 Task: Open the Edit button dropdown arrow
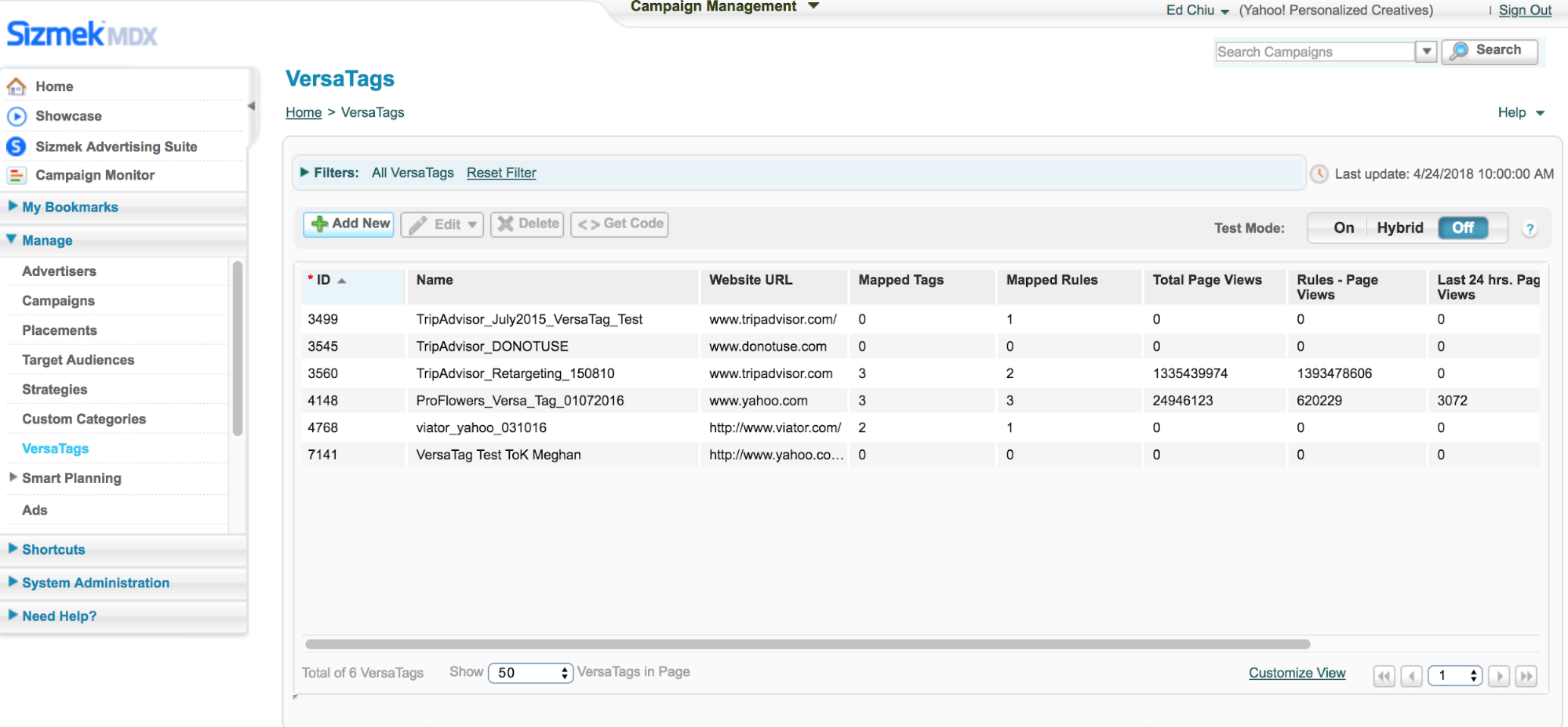(x=472, y=225)
